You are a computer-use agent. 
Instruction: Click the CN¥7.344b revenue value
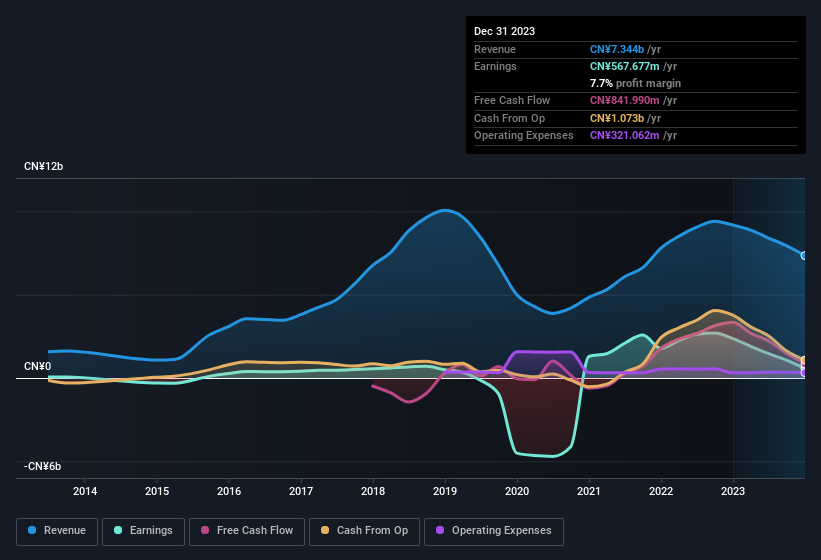[617, 49]
